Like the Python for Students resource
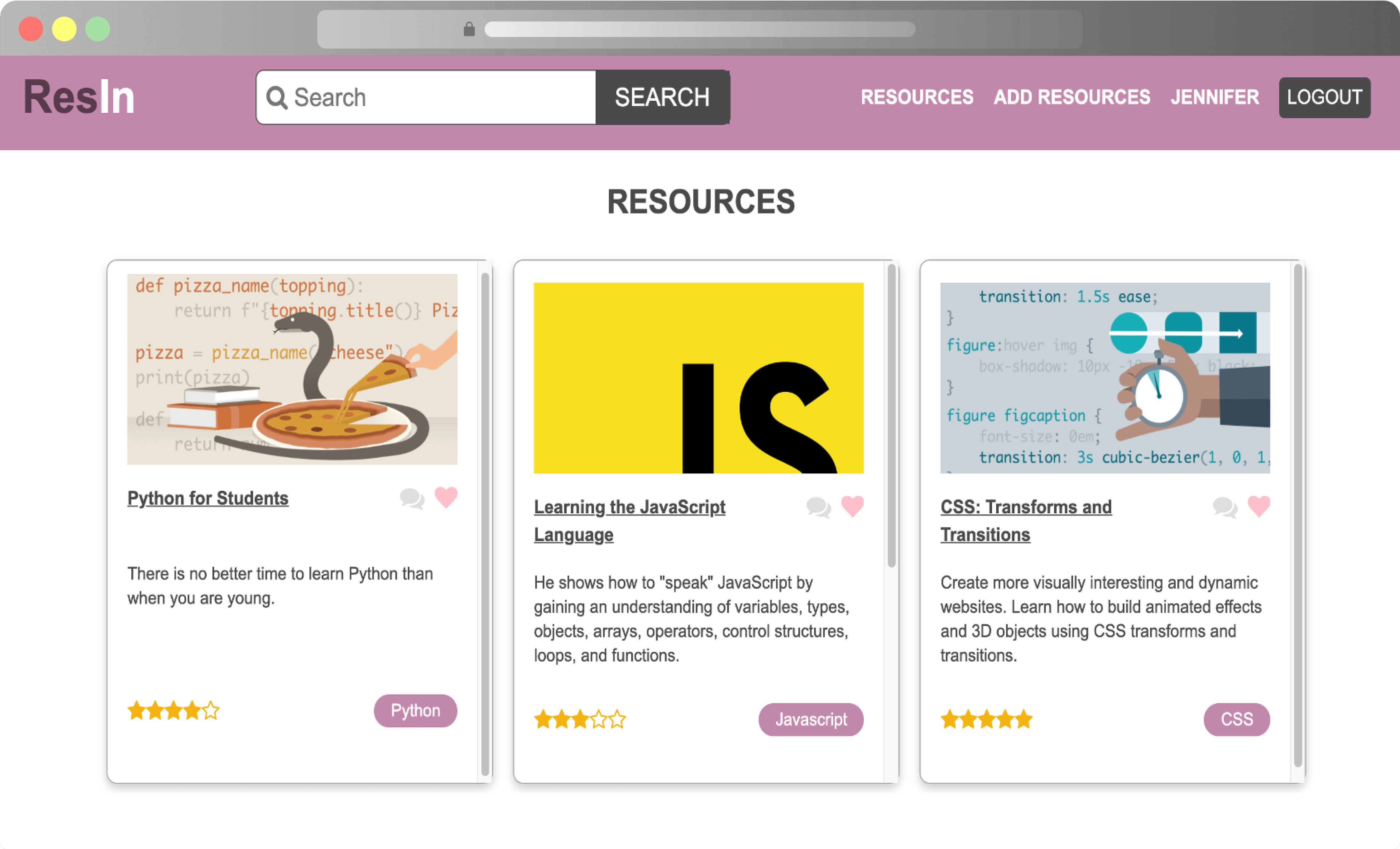 tap(446, 497)
